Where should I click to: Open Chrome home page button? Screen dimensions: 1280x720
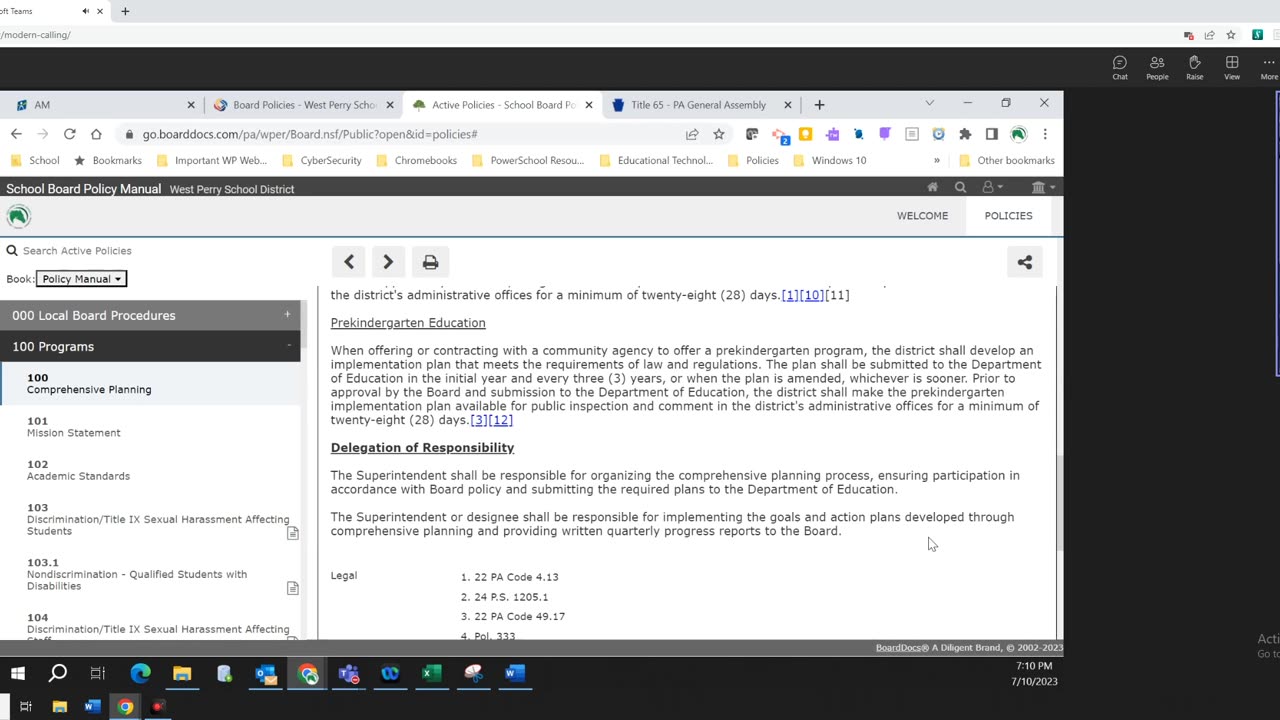tap(96, 134)
